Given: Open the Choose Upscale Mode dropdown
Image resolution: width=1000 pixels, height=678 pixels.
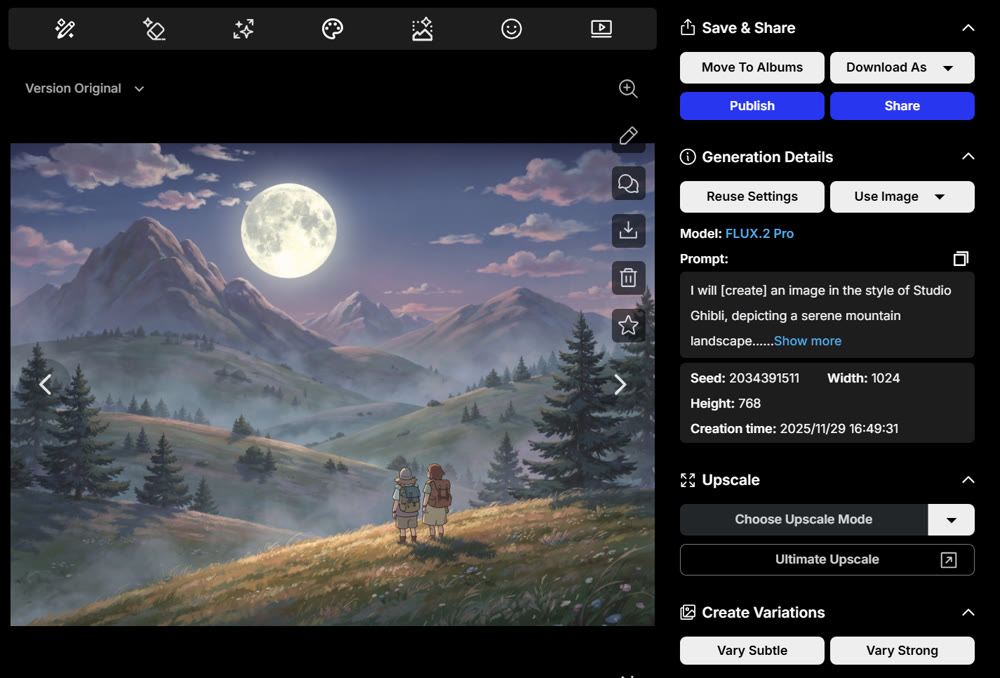Looking at the screenshot, I should pos(951,520).
